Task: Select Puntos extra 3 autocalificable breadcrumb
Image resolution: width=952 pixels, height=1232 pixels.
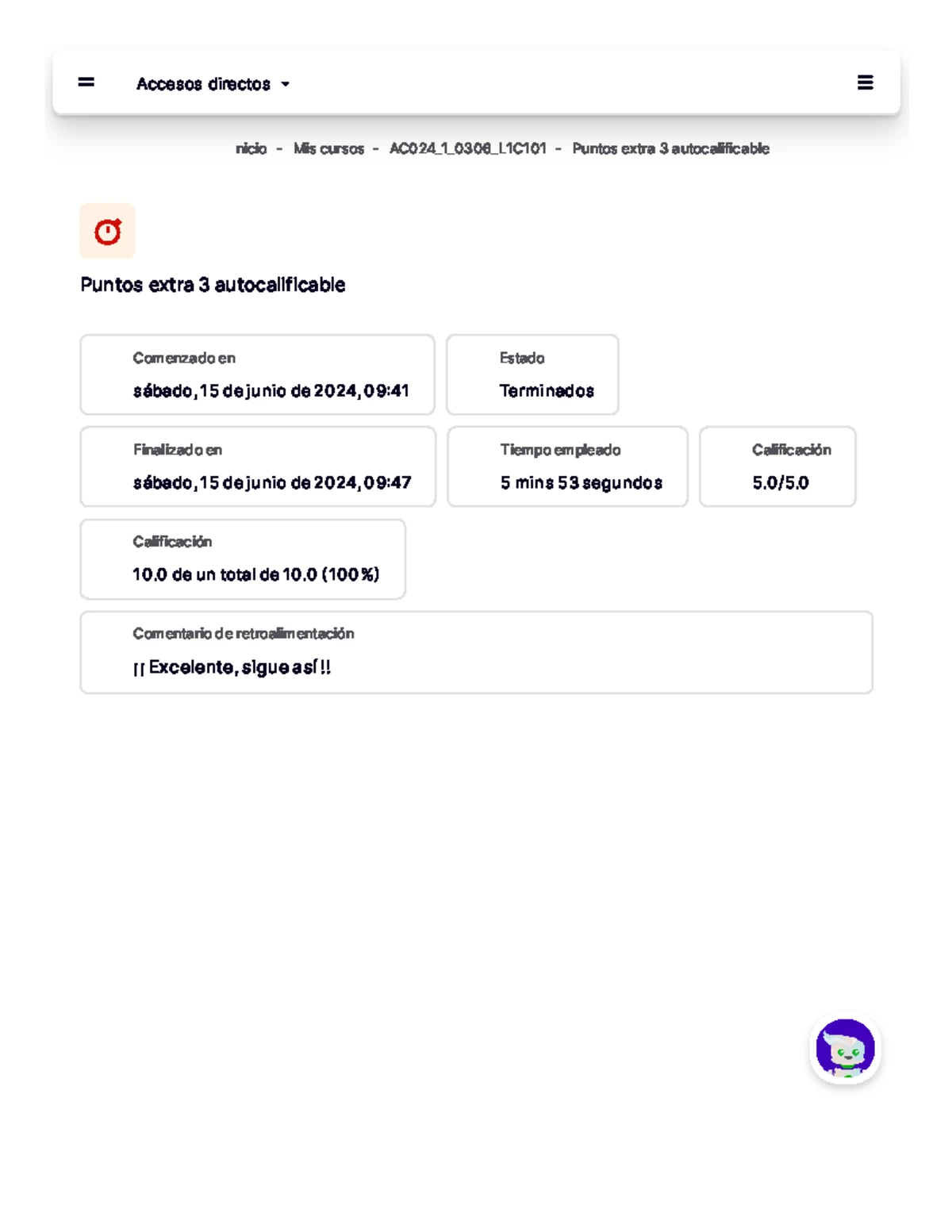Action: point(670,148)
